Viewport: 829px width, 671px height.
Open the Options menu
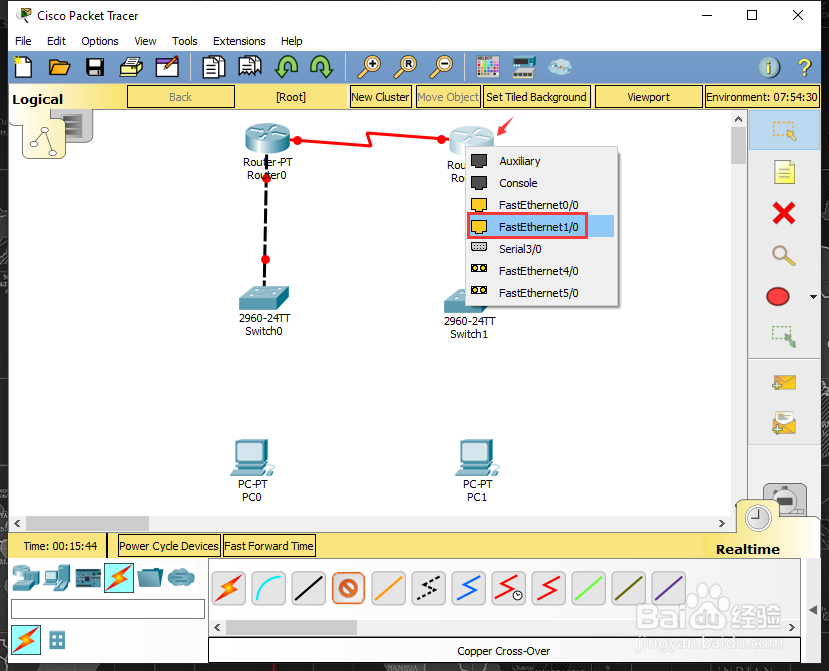click(99, 41)
